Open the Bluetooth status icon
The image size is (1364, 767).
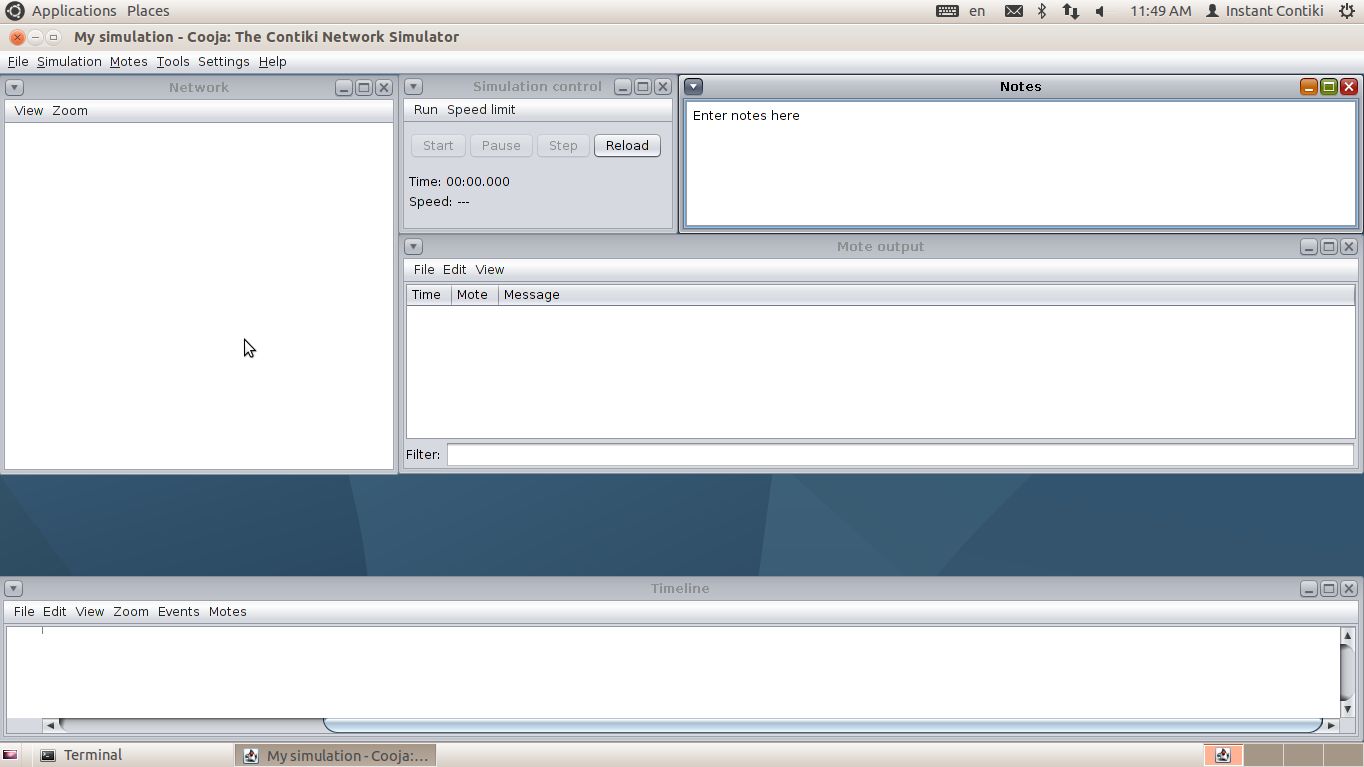point(1041,11)
